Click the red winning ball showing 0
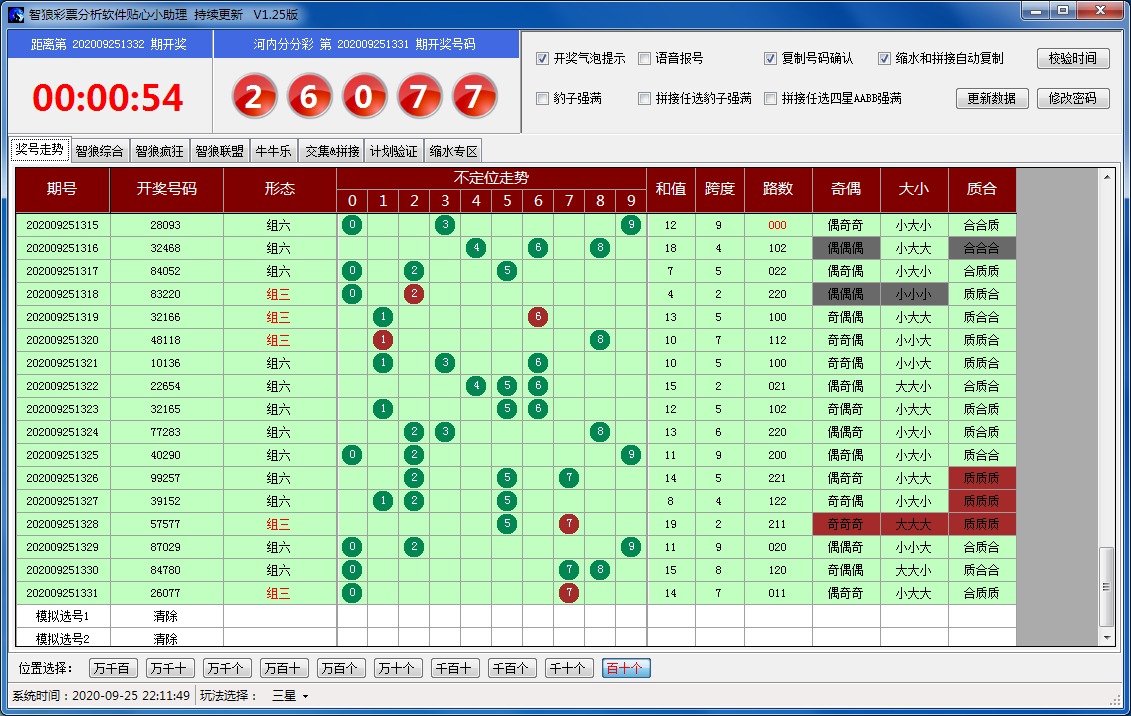 pyautogui.click(x=364, y=97)
